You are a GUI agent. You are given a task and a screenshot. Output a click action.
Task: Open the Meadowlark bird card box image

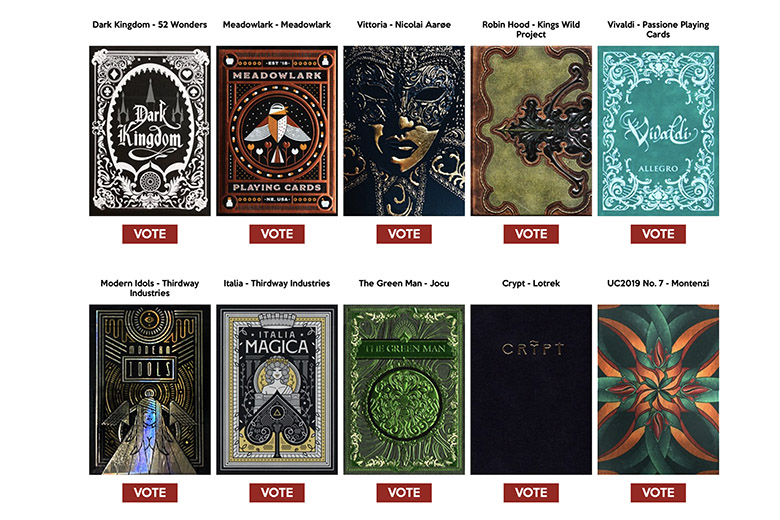click(x=277, y=131)
